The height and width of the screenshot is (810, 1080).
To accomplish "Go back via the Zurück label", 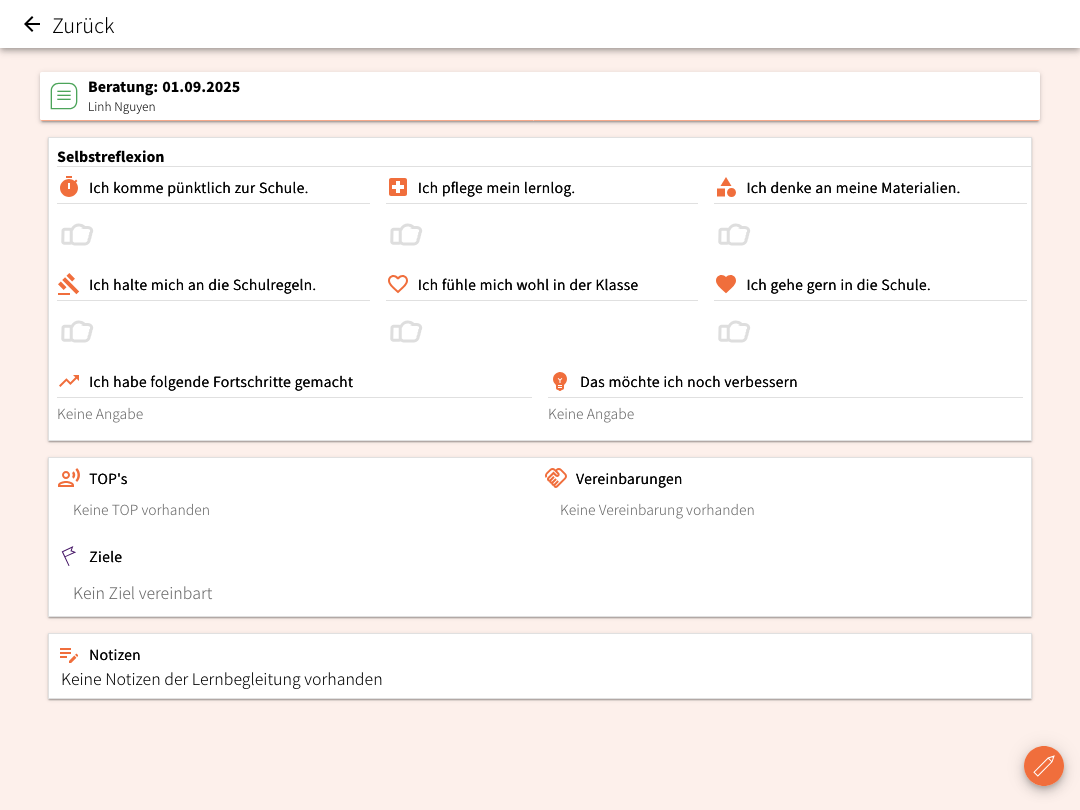I will pyautogui.click(x=83, y=26).
